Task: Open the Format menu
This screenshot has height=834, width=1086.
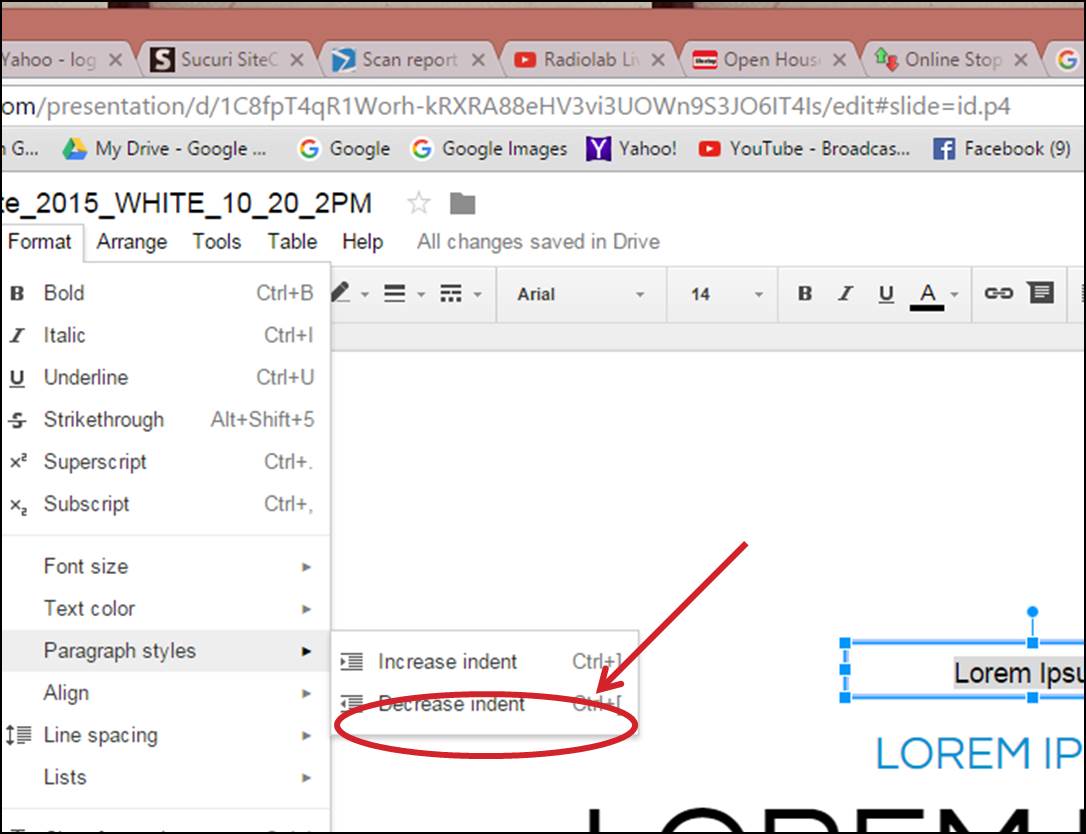Action: tap(39, 242)
